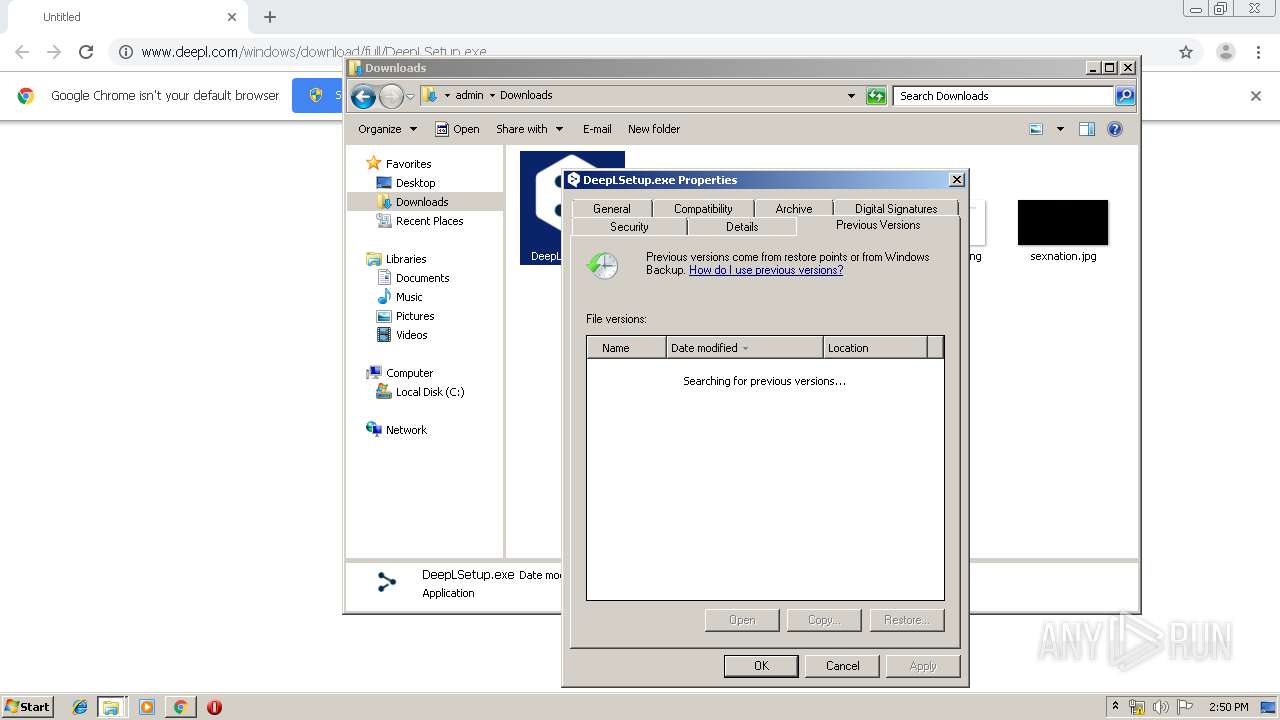Click Cancel in Properties dialog
The image size is (1280, 720).
(x=843, y=666)
